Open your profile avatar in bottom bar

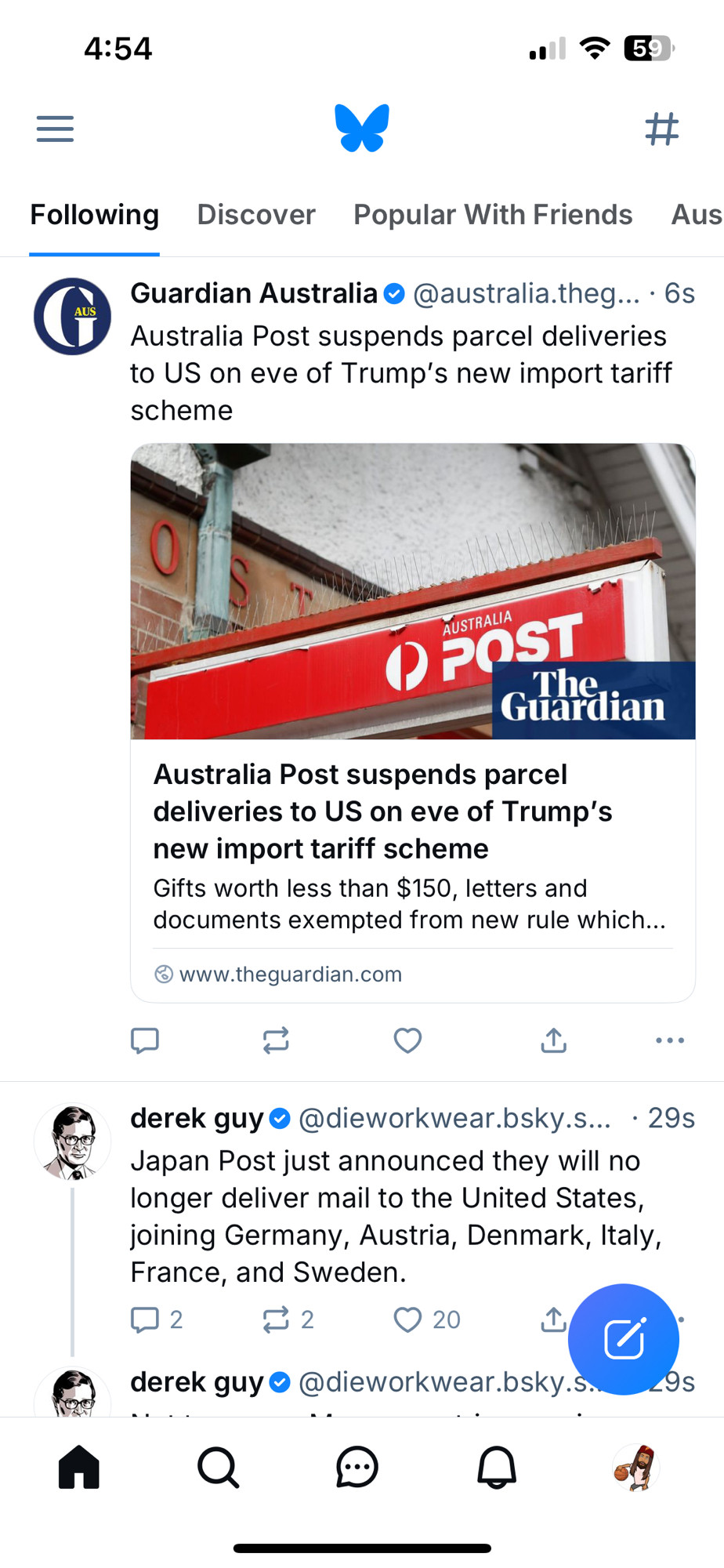635,1467
